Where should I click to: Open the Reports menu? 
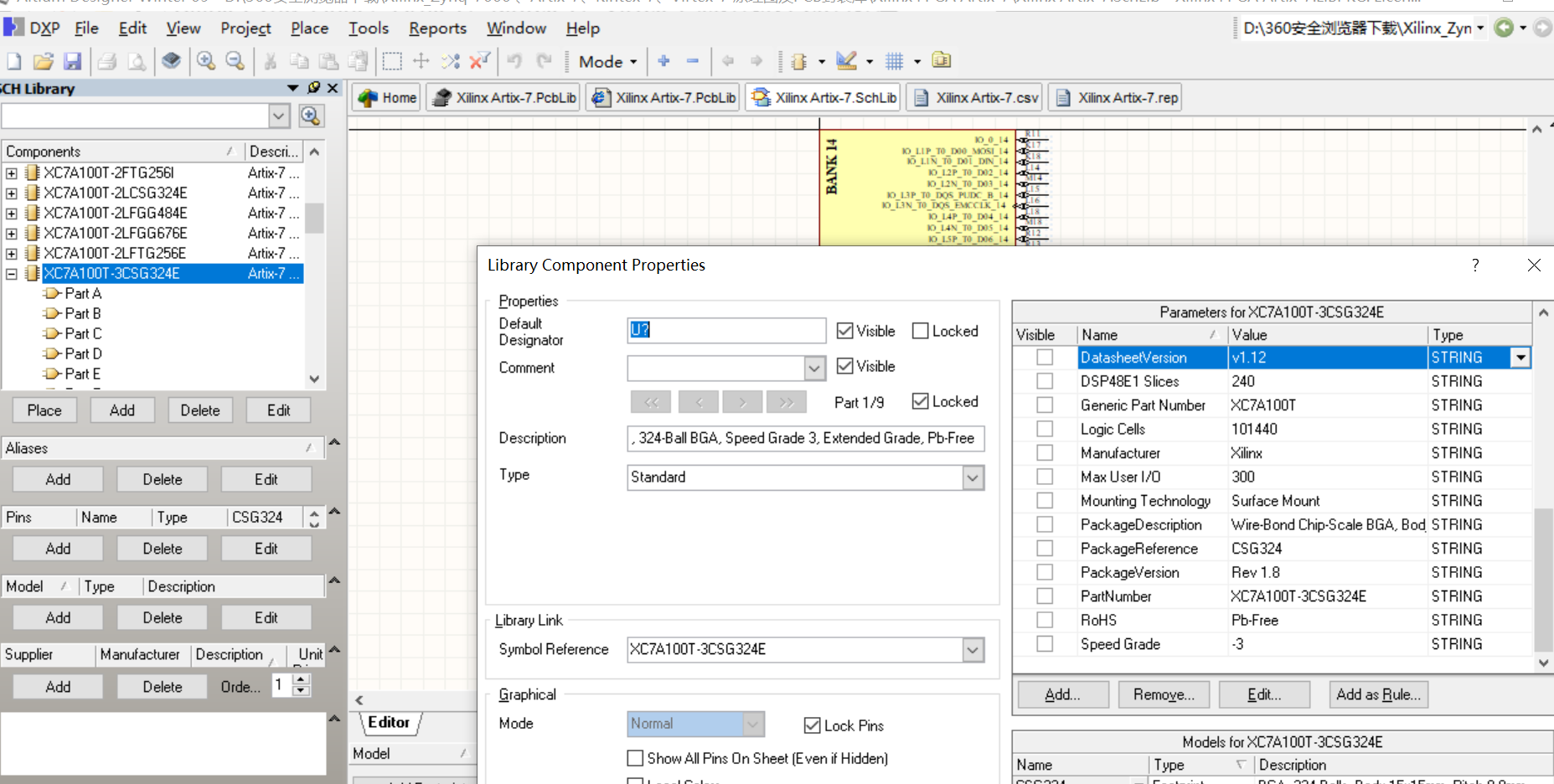pyautogui.click(x=437, y=28)
